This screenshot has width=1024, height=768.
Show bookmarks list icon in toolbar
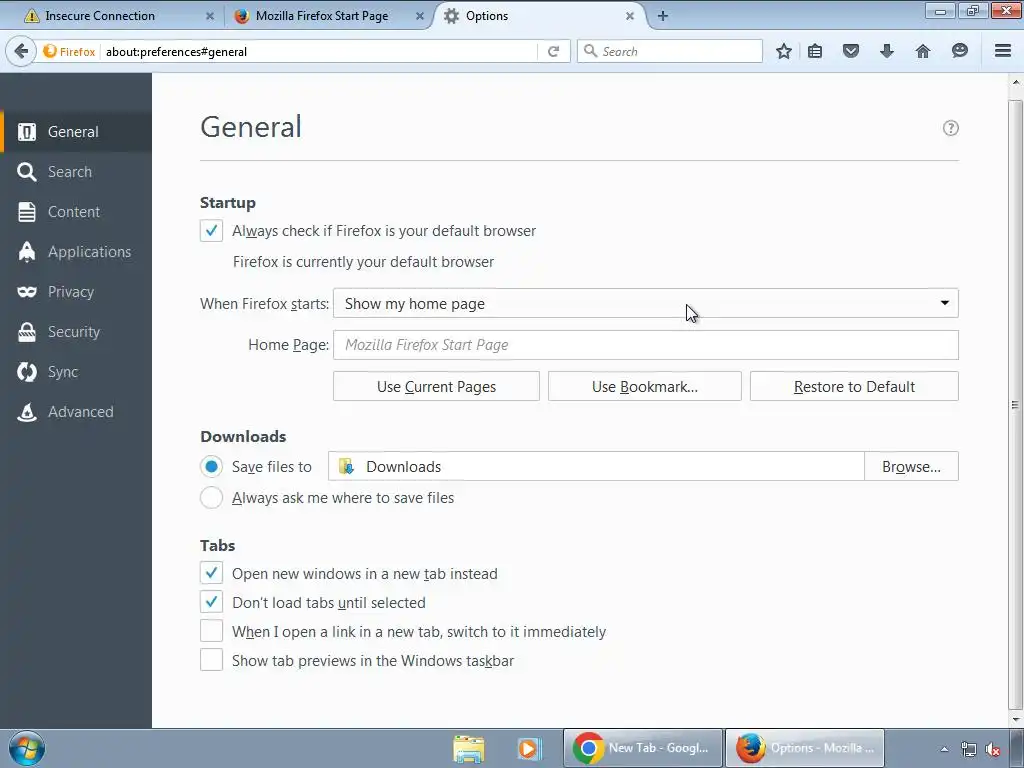(x=815, y=51)
